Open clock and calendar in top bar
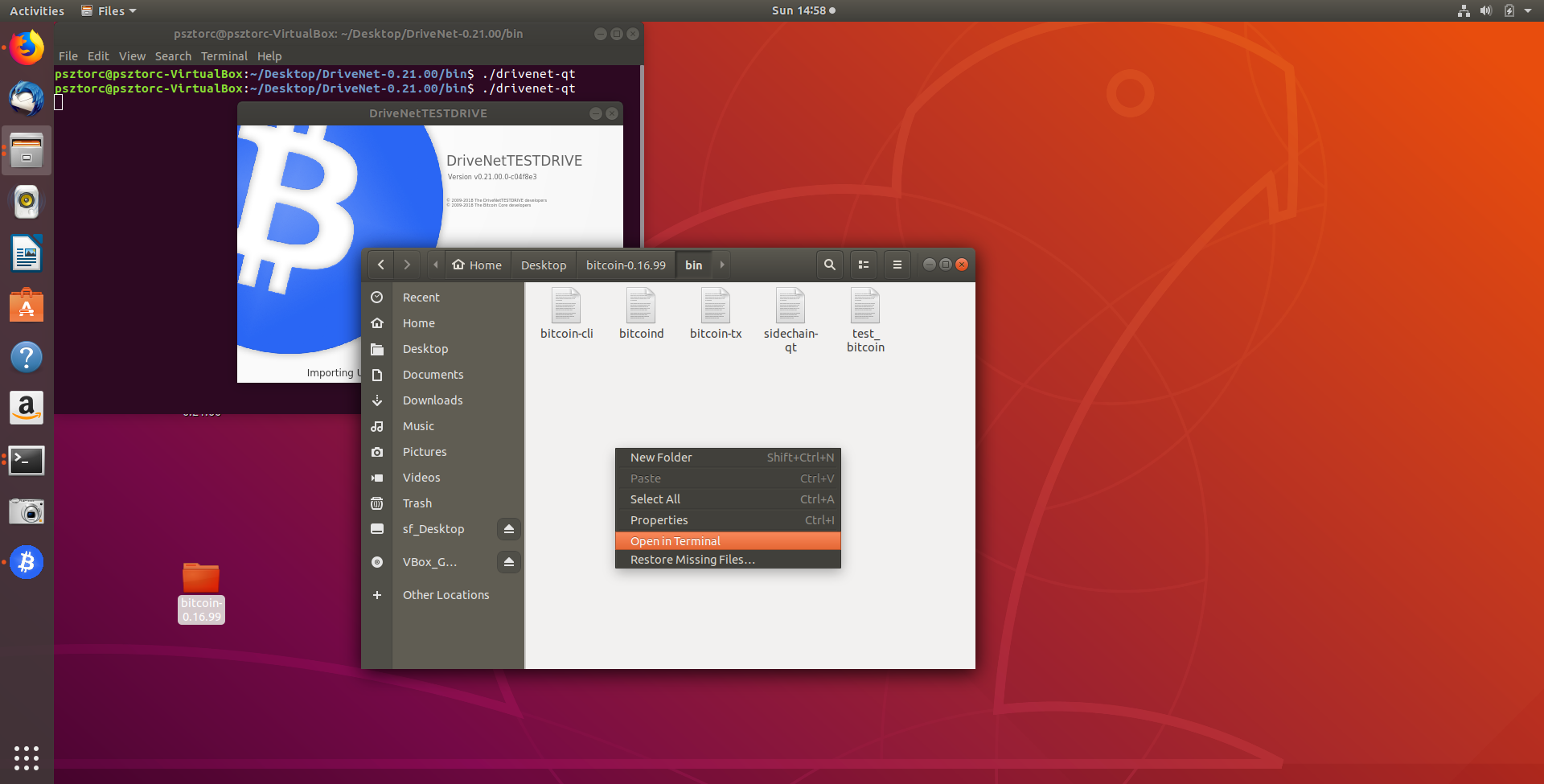Screen dimensions: 1544x784 coord(803,10)
